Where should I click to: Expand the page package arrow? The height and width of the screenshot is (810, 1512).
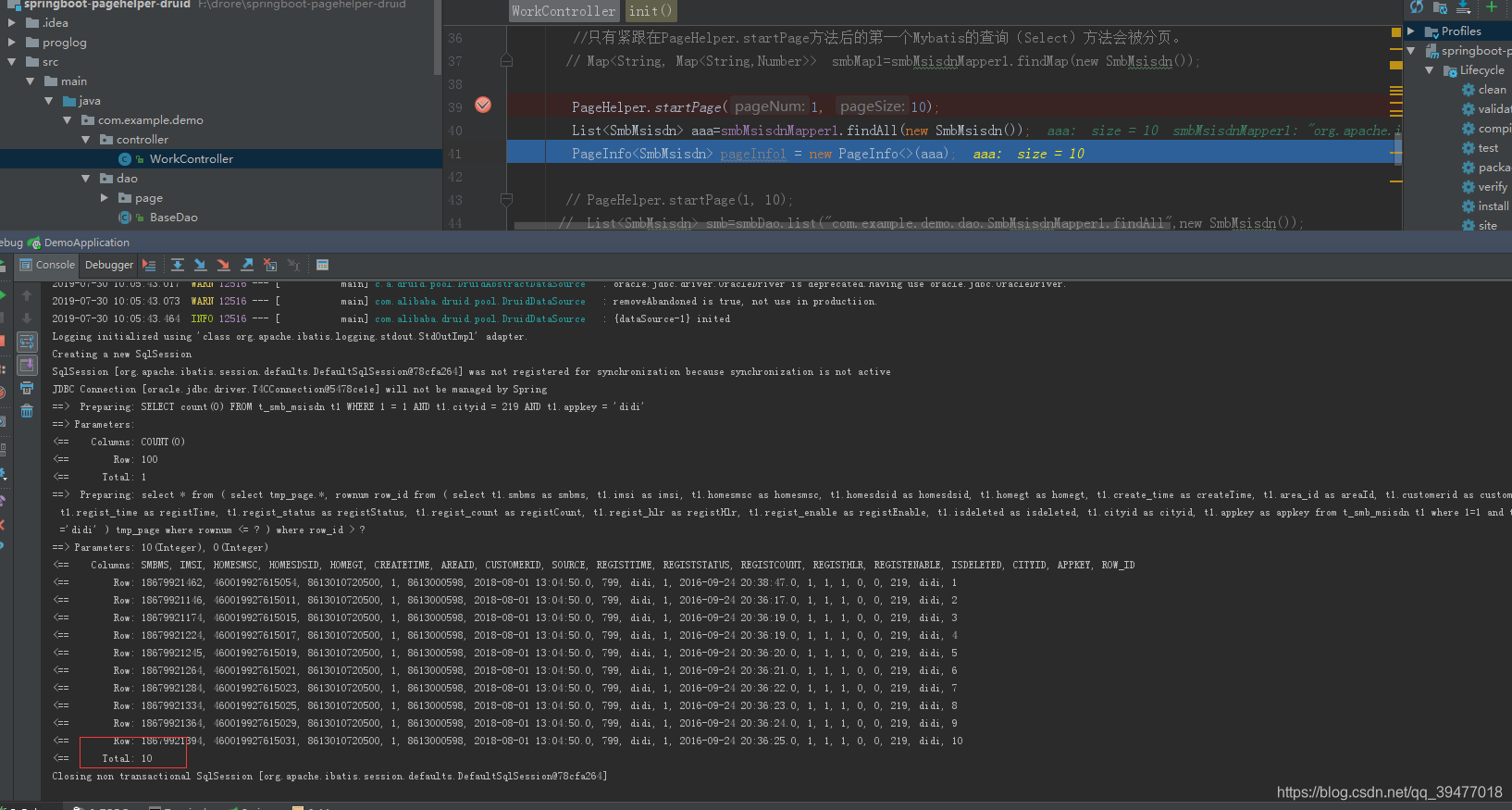pos(105,198)
